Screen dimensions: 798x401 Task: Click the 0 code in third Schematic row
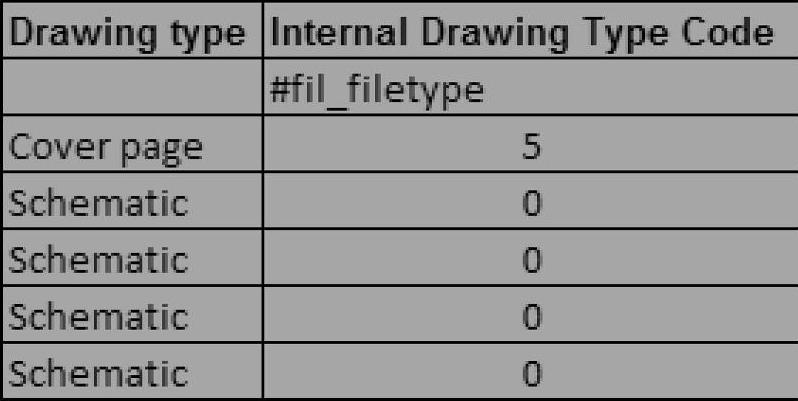531,317
